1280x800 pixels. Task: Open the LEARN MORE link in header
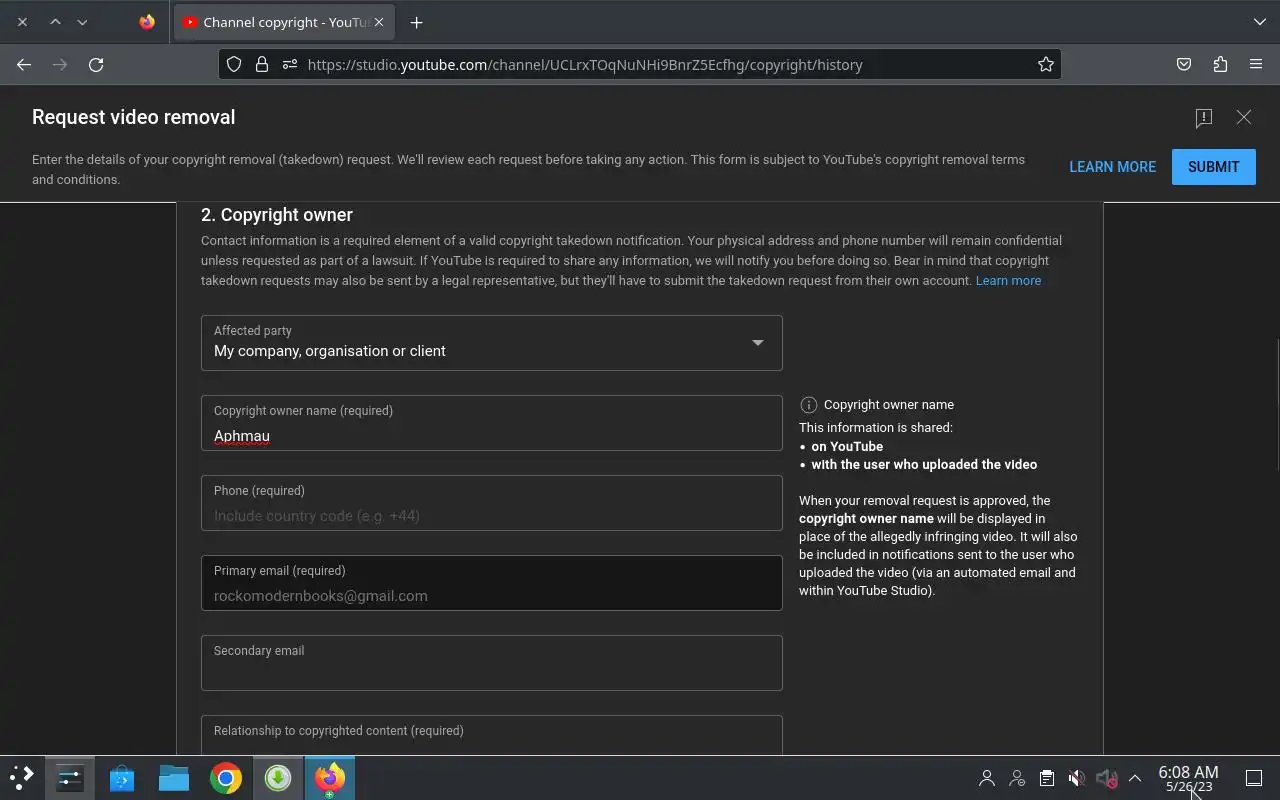pos(1112,167)
